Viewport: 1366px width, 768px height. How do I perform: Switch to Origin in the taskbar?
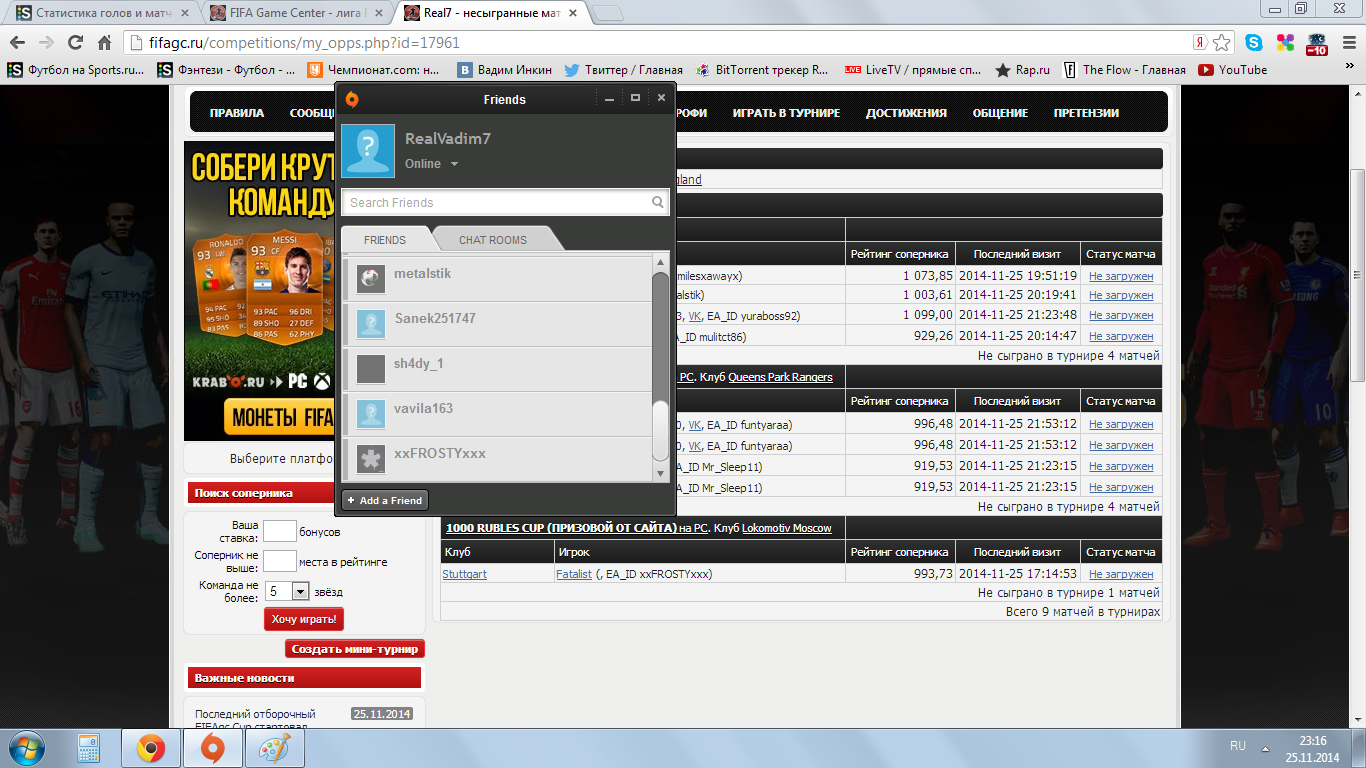(x=212, y=749)
